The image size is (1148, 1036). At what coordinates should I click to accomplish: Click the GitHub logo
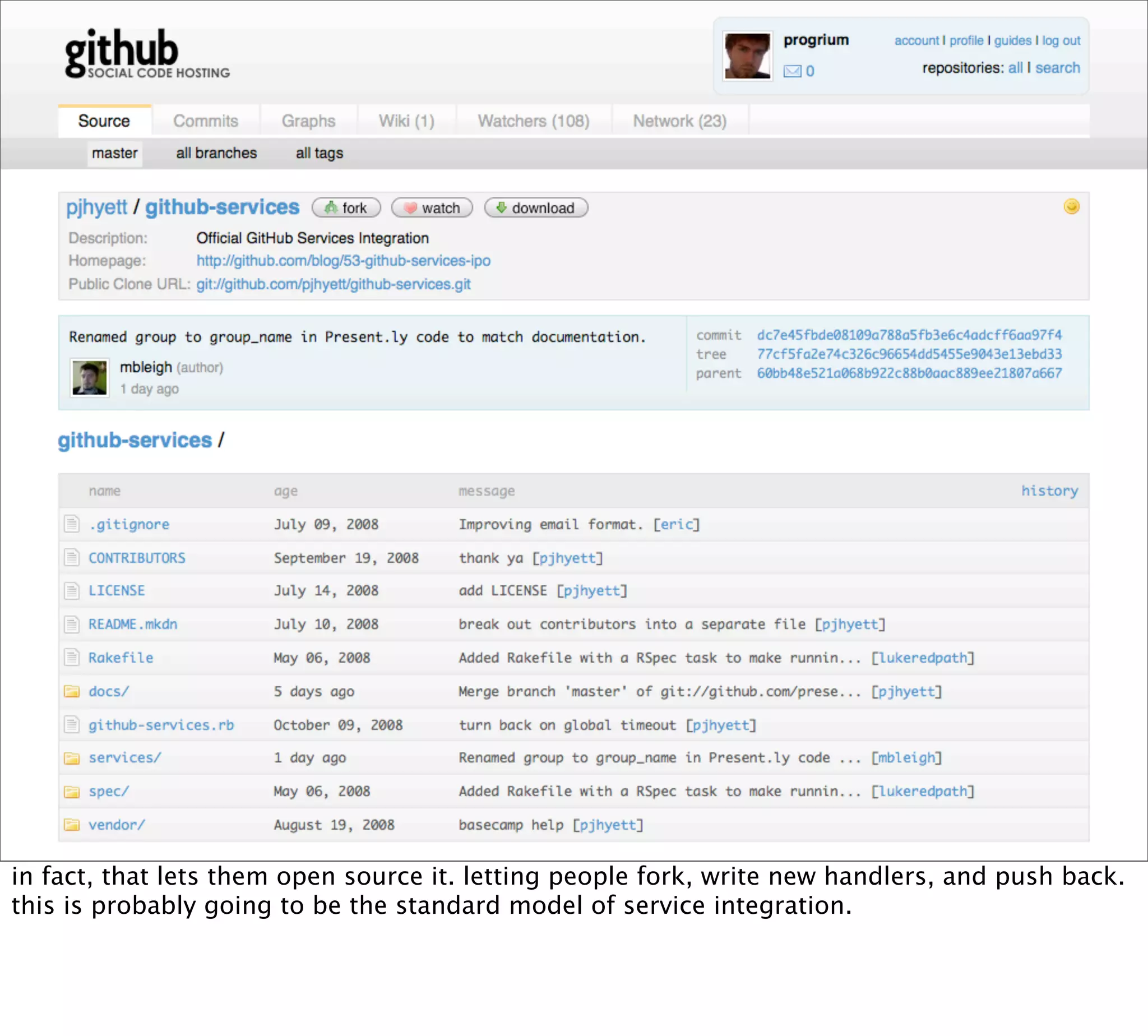tap(147, 53)
